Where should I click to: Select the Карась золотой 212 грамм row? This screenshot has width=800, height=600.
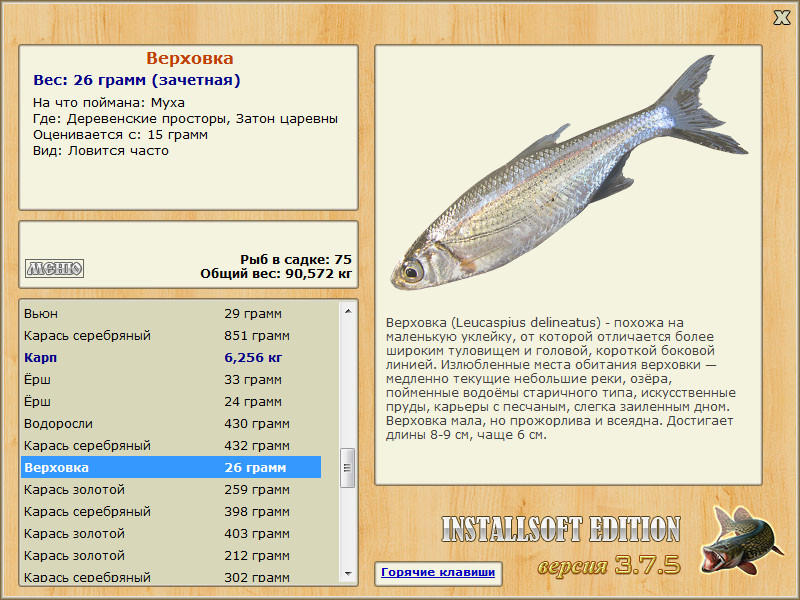point(171,555)
